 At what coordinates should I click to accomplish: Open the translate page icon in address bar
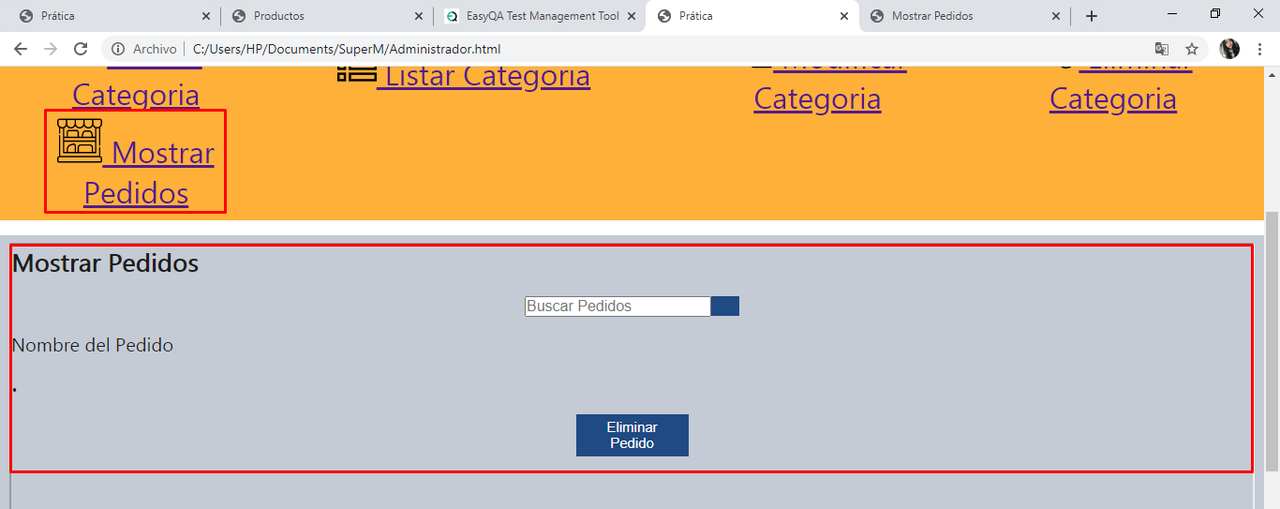[1161, 49]
